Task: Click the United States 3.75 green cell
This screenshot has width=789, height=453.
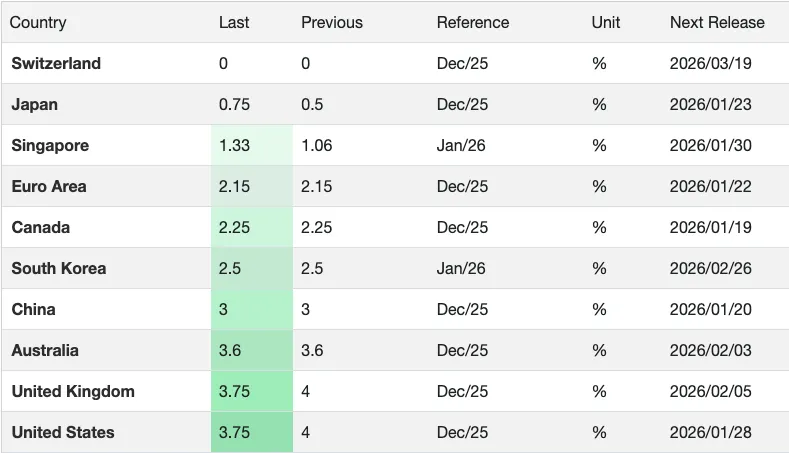Action: coord(234,432)
